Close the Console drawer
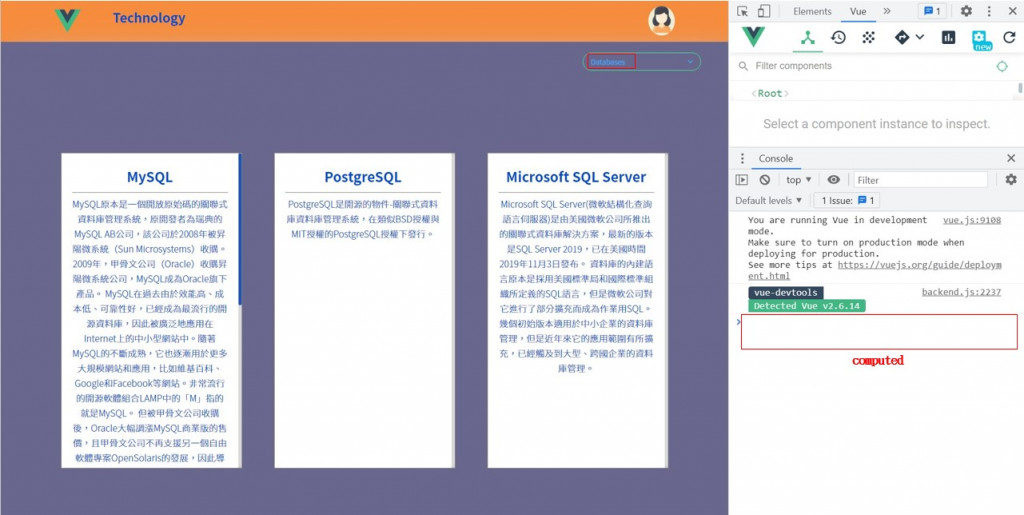The image size is (1024, 515). (x=1011, y=159)
